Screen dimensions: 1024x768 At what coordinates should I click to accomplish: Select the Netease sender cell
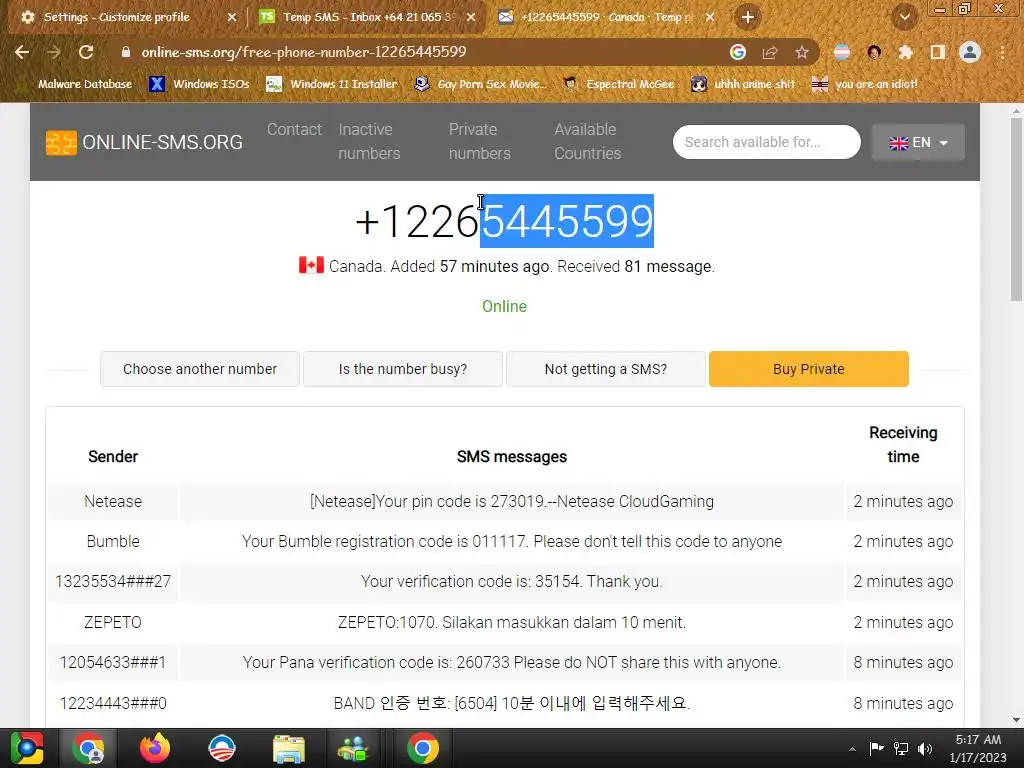tap(113, 502)
